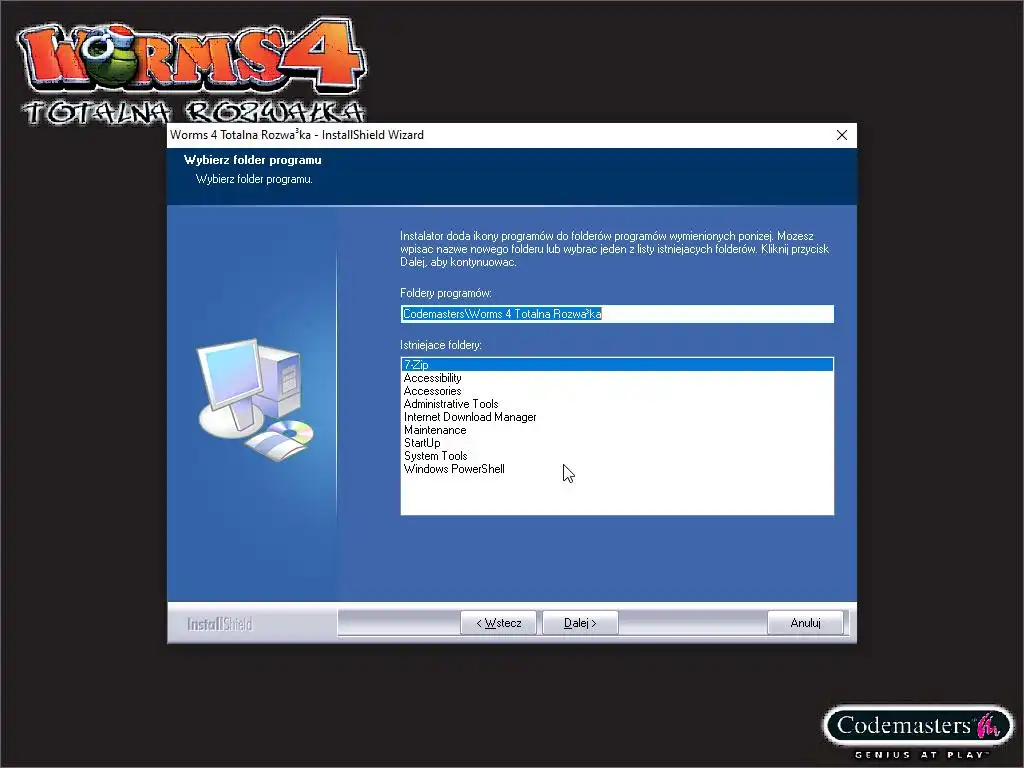This screenshot has height=768, width=1024.
Task: Go back with the < Wstecz button
Action: [x=498, y=623]
